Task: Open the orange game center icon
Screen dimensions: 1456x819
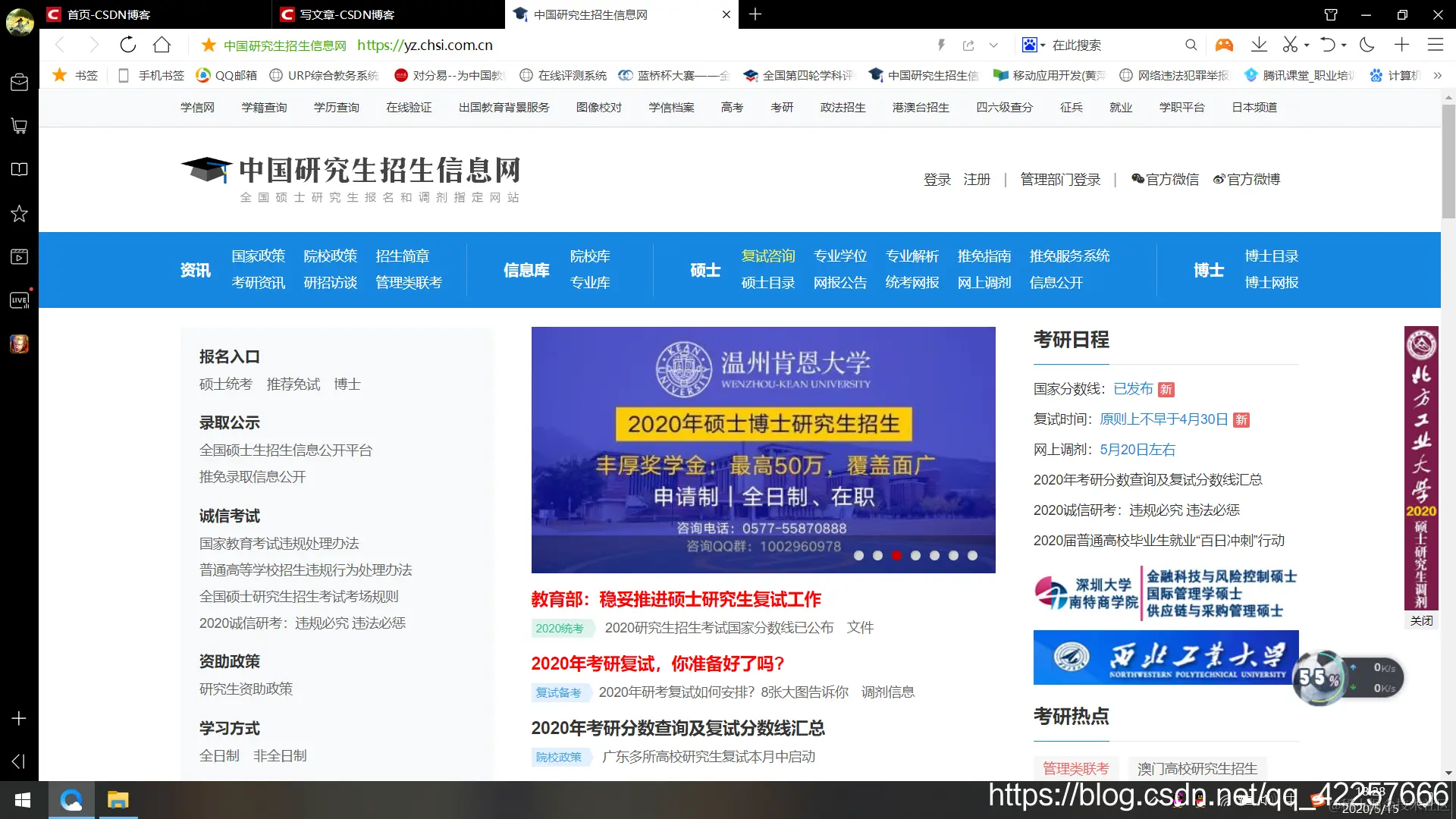Action: tap(1223, 45)
